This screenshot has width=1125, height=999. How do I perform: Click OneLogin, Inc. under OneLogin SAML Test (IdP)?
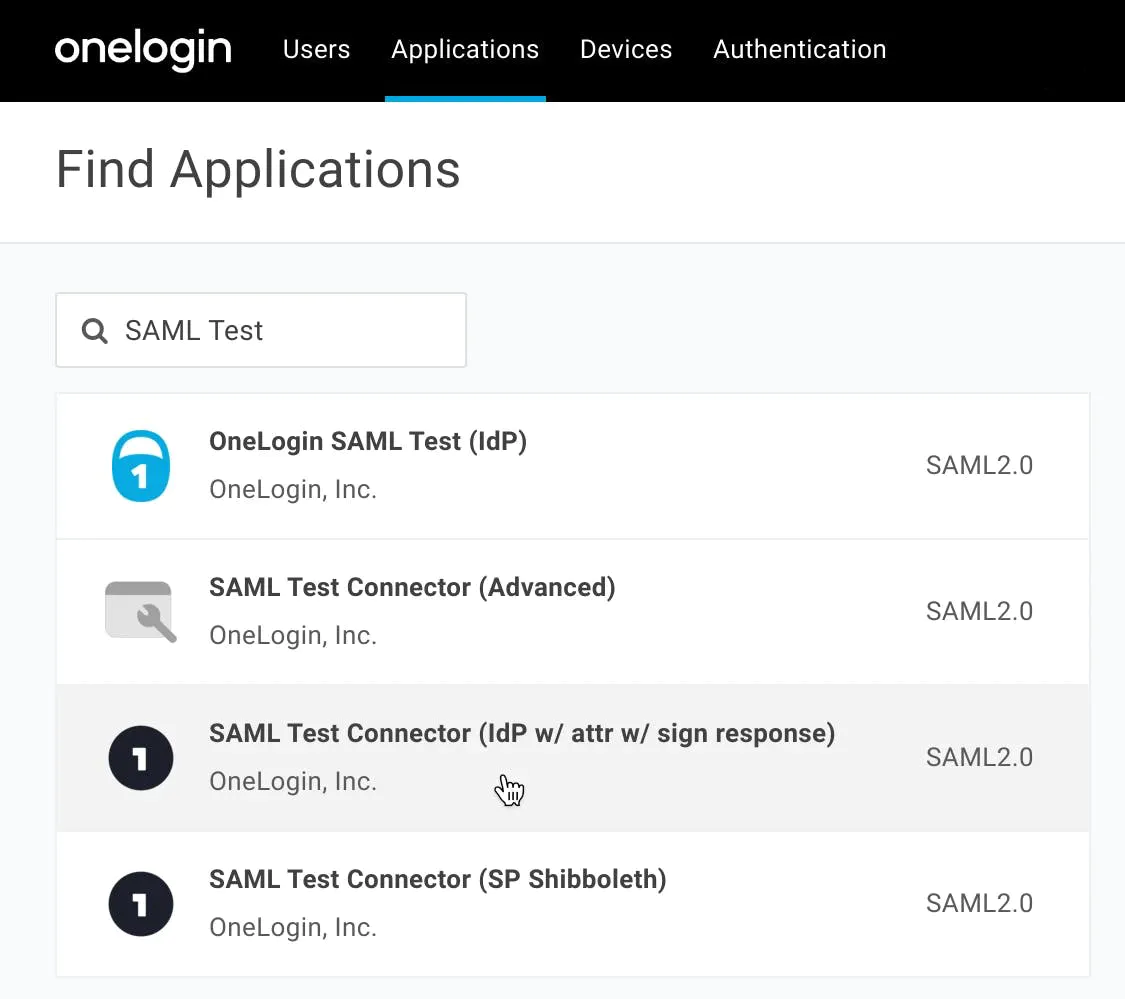click(293, 489)
